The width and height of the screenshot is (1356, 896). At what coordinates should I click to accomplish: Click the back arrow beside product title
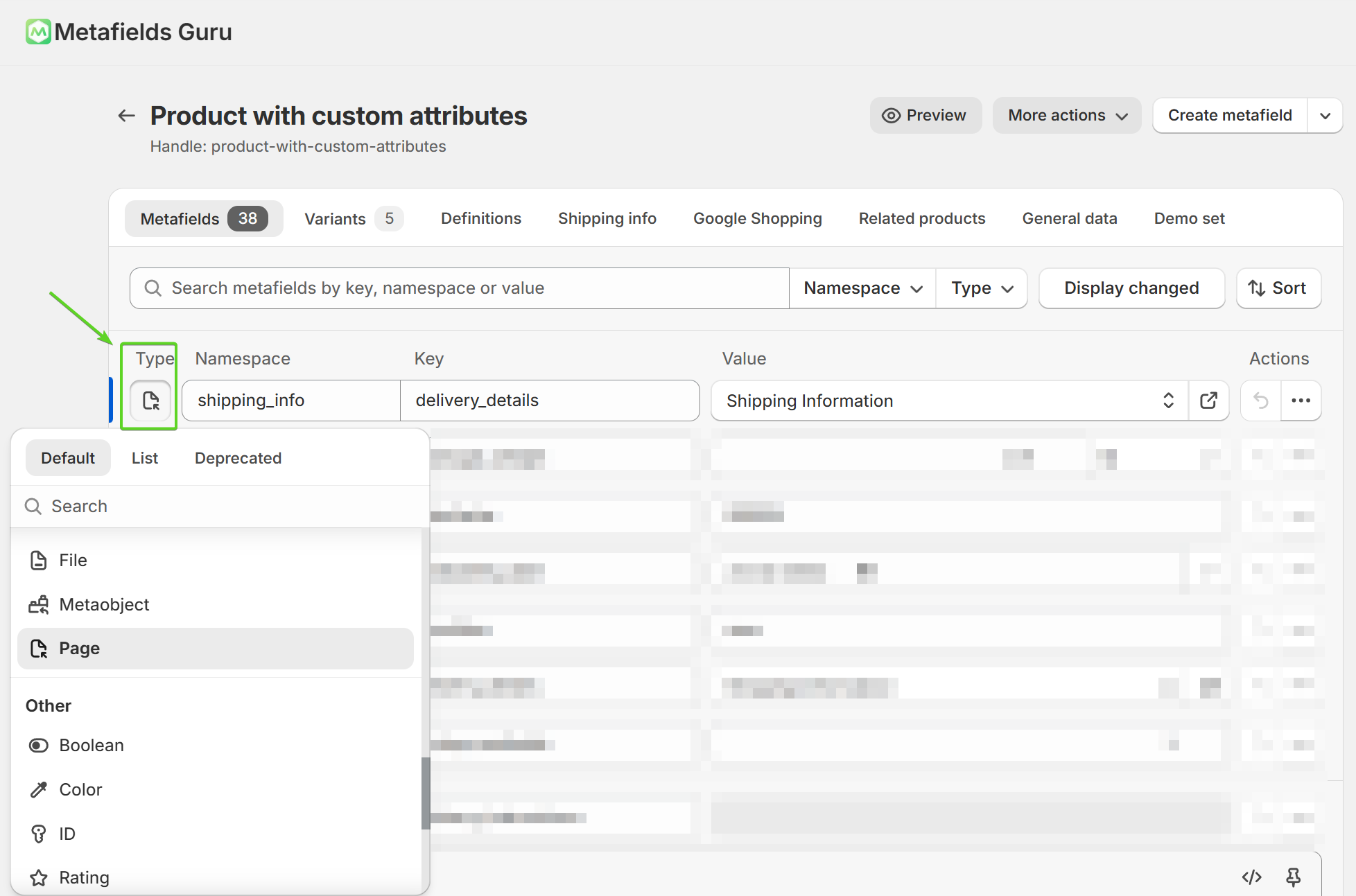(x=126, y=116)
